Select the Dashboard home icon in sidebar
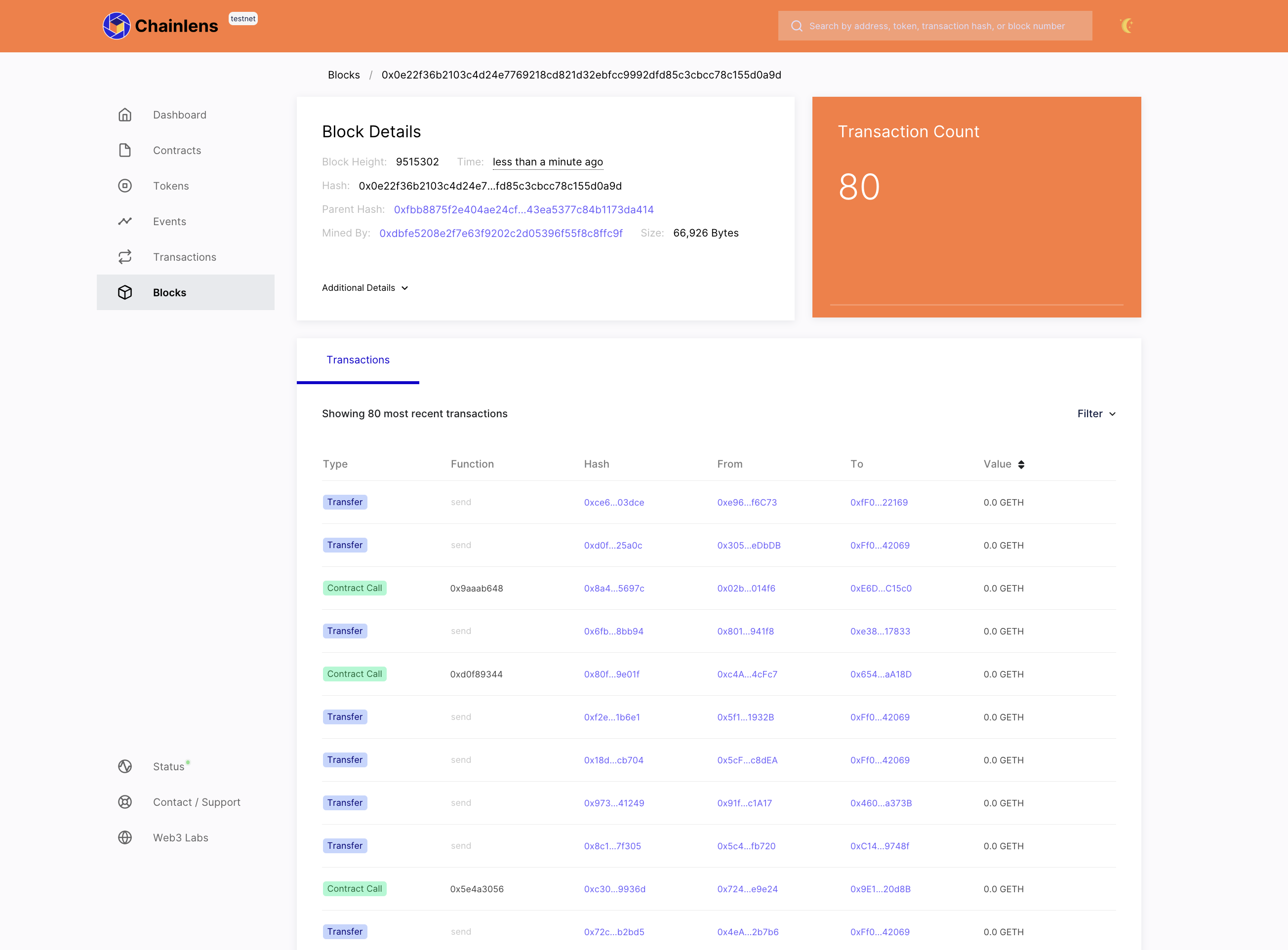 (125, 115)
